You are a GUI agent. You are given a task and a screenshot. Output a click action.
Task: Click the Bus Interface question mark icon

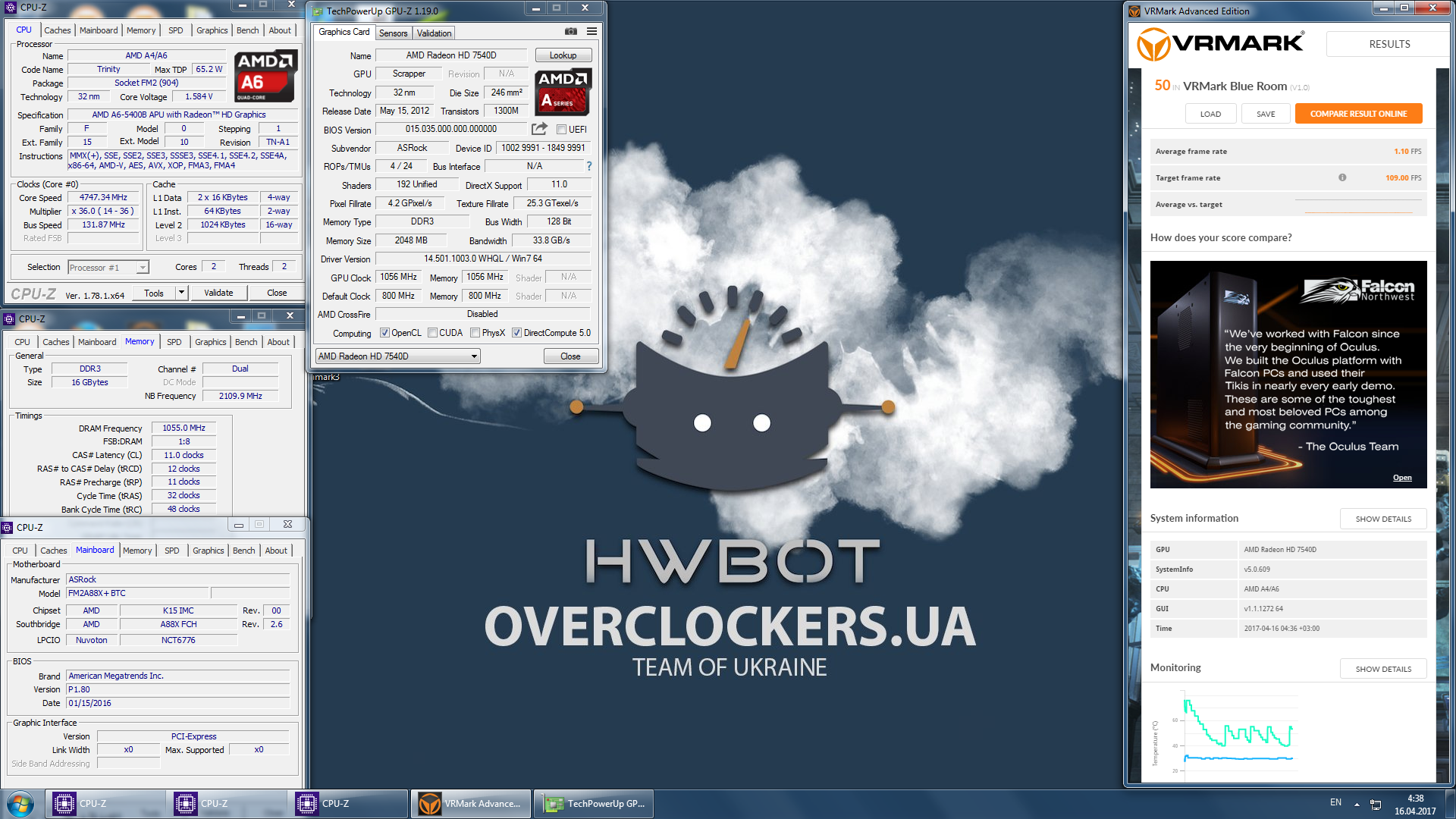(x=588, y=166)
